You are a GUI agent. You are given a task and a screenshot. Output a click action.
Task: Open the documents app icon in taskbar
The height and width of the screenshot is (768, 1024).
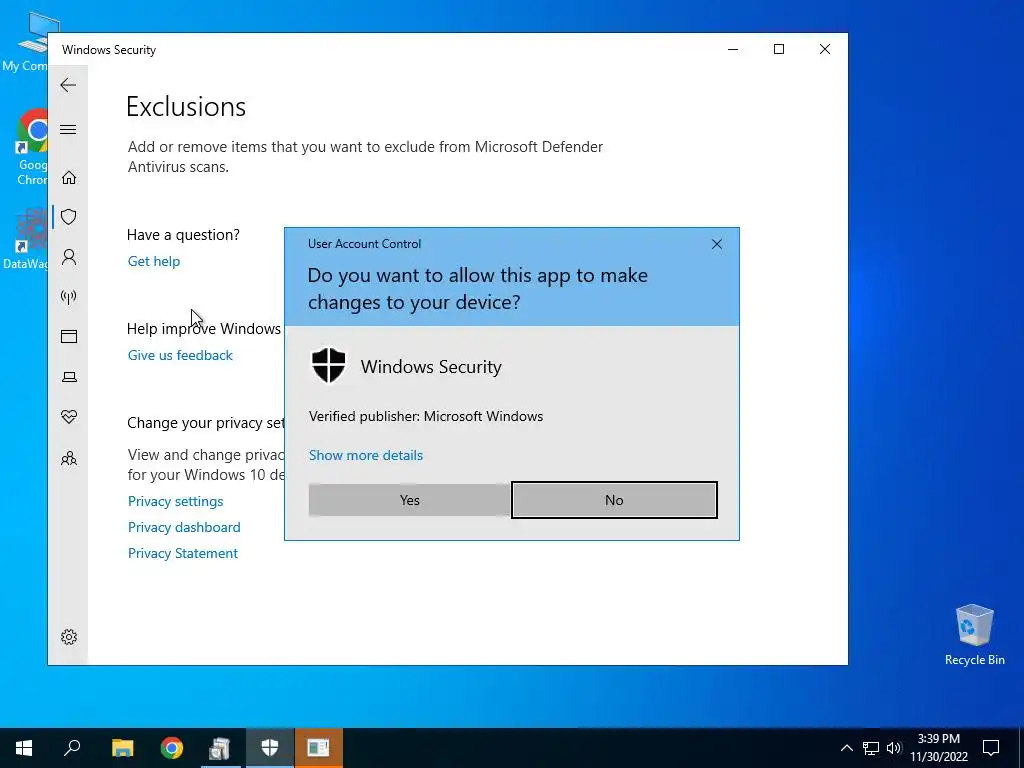coord(220,748)
